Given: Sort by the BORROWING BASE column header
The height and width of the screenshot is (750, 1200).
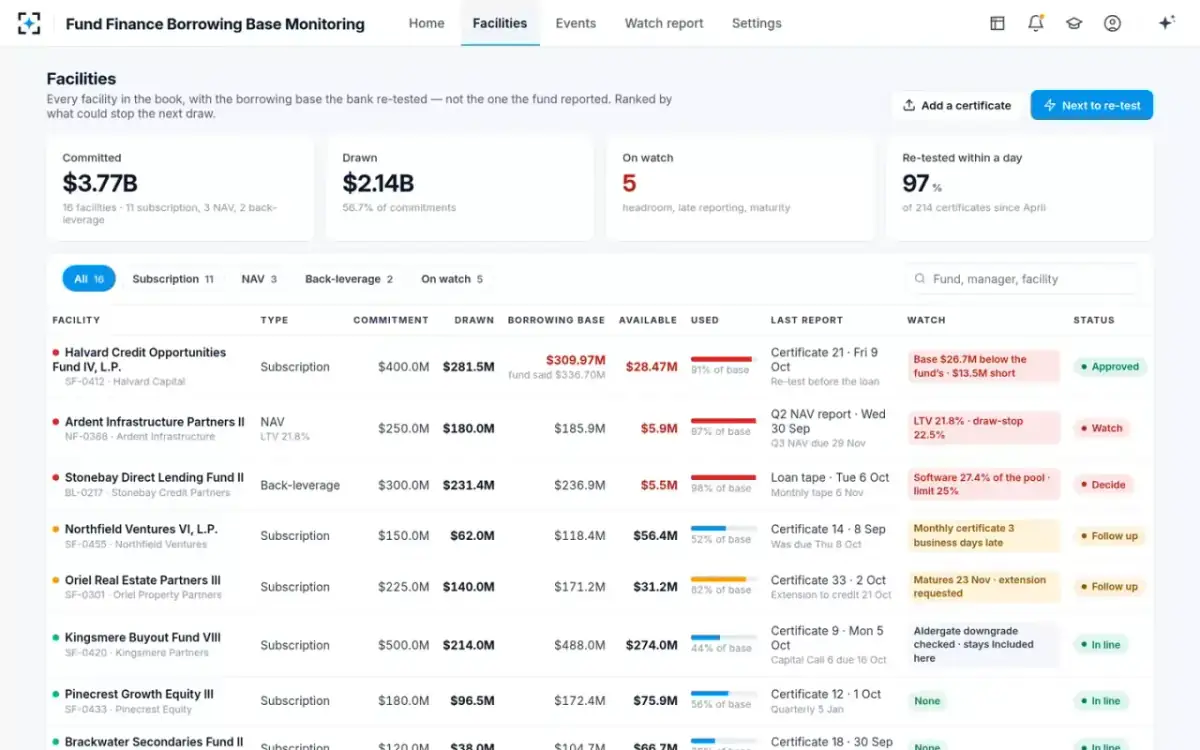Looking at the screenshot, I should pyautogui.click(x=556, y=320).
